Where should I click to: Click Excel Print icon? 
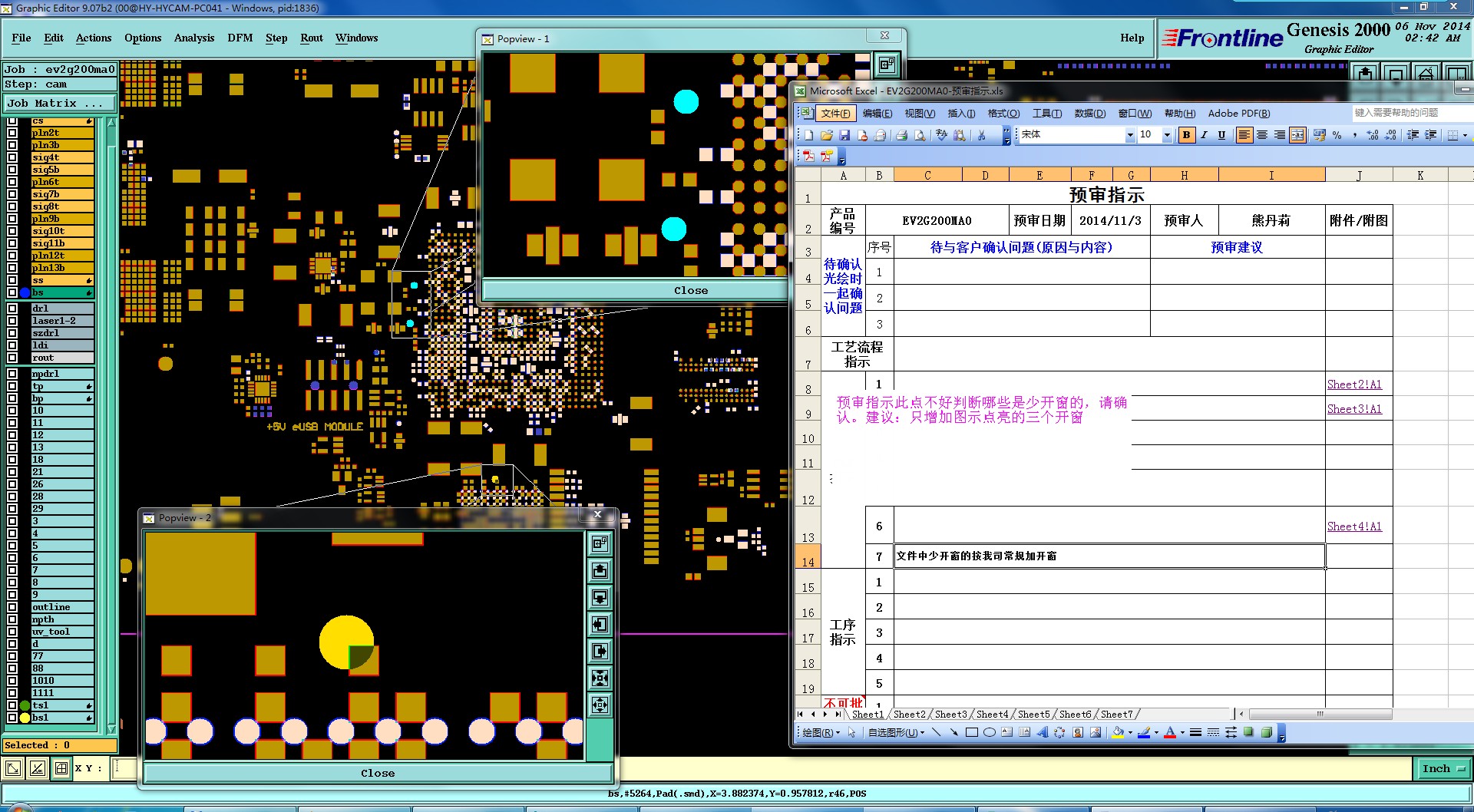(901, 135)
